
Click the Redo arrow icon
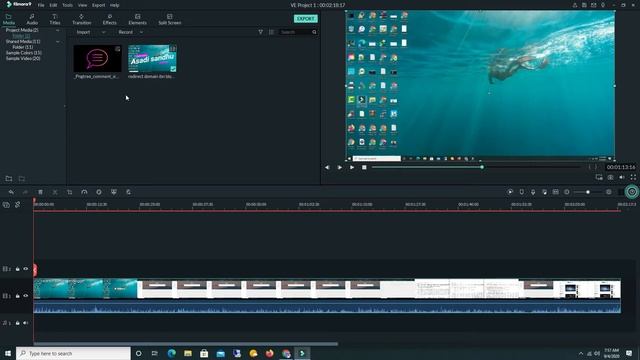[x=25, y=192]
